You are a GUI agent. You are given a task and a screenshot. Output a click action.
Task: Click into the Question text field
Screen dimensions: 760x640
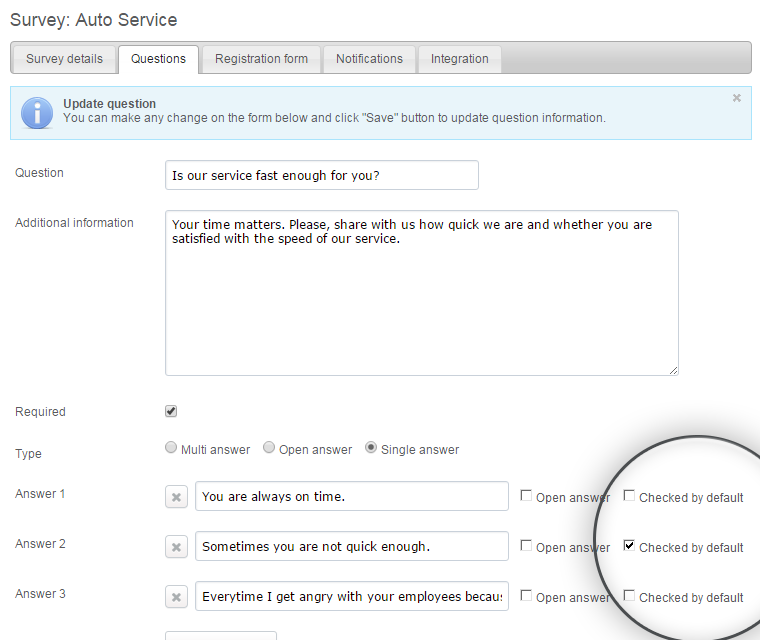click(322, 175)
